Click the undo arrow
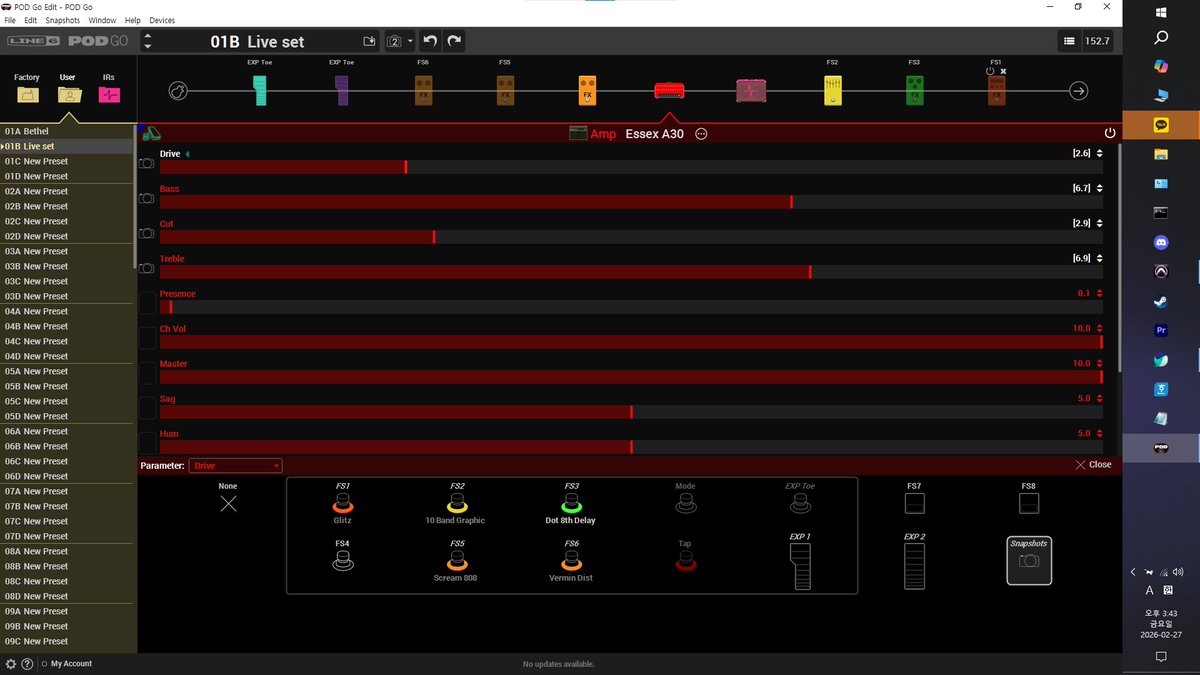The image size is (1200, 675). (x=430, y=41)
